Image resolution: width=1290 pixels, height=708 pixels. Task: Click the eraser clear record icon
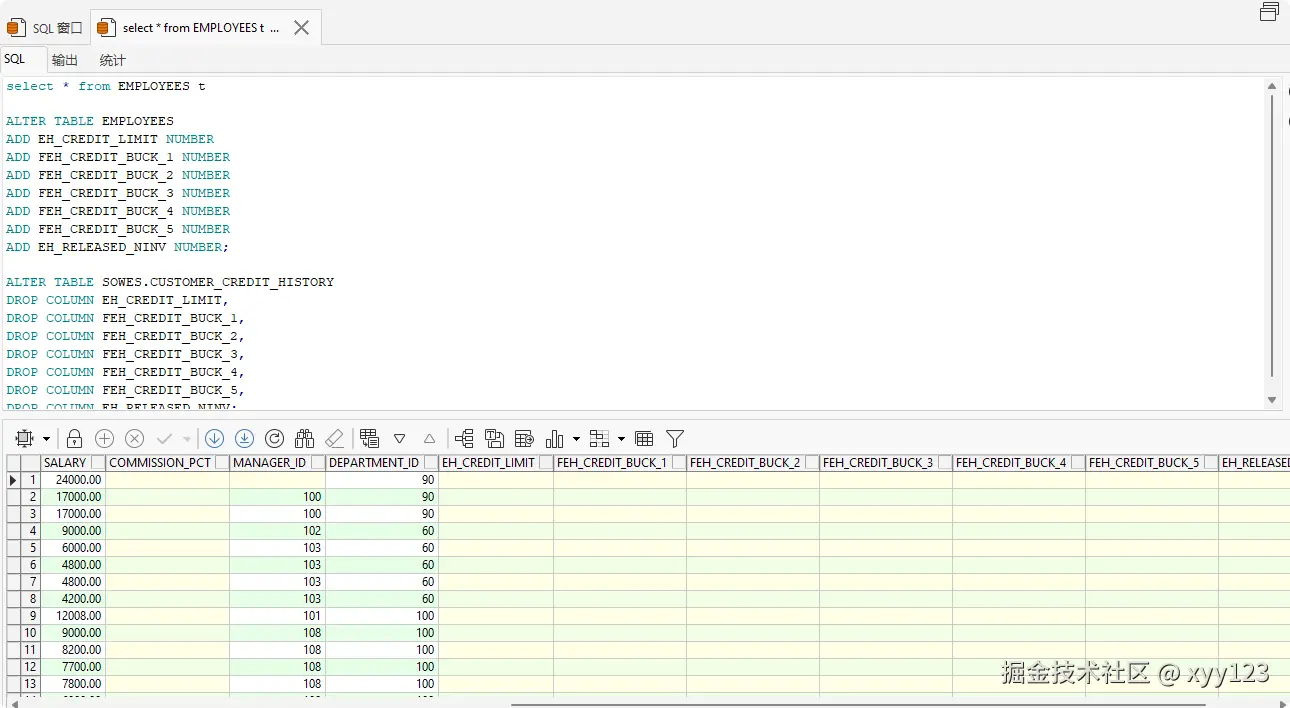335,438
